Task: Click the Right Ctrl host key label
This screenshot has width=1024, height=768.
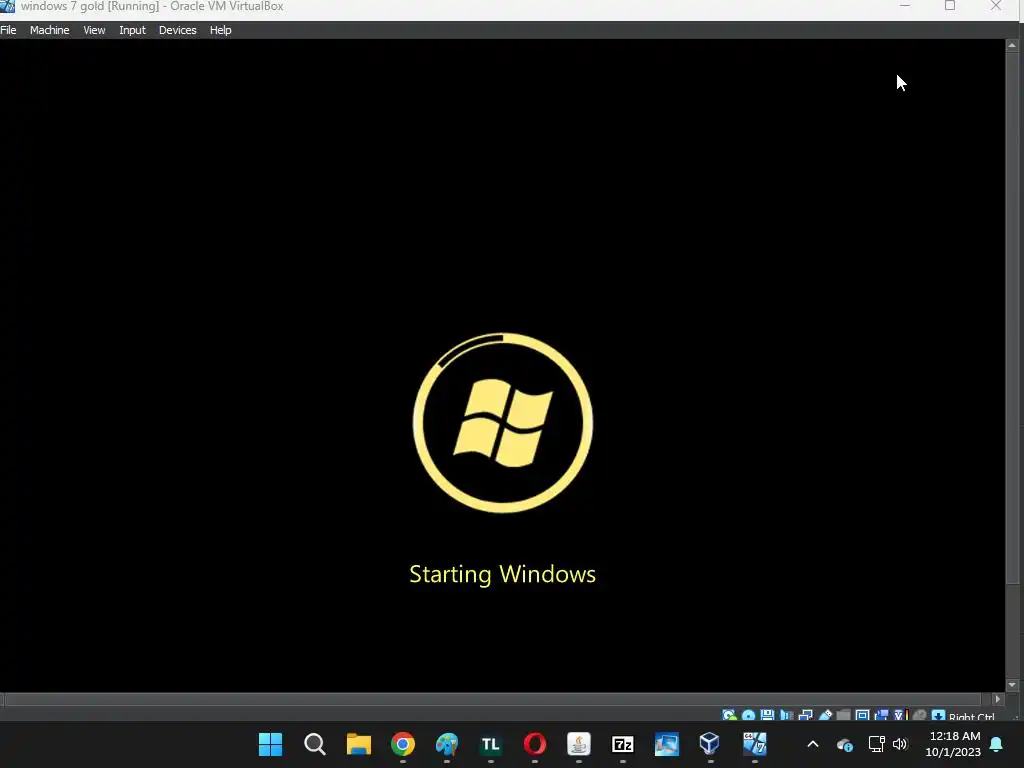Action: (x=972, y=716)
